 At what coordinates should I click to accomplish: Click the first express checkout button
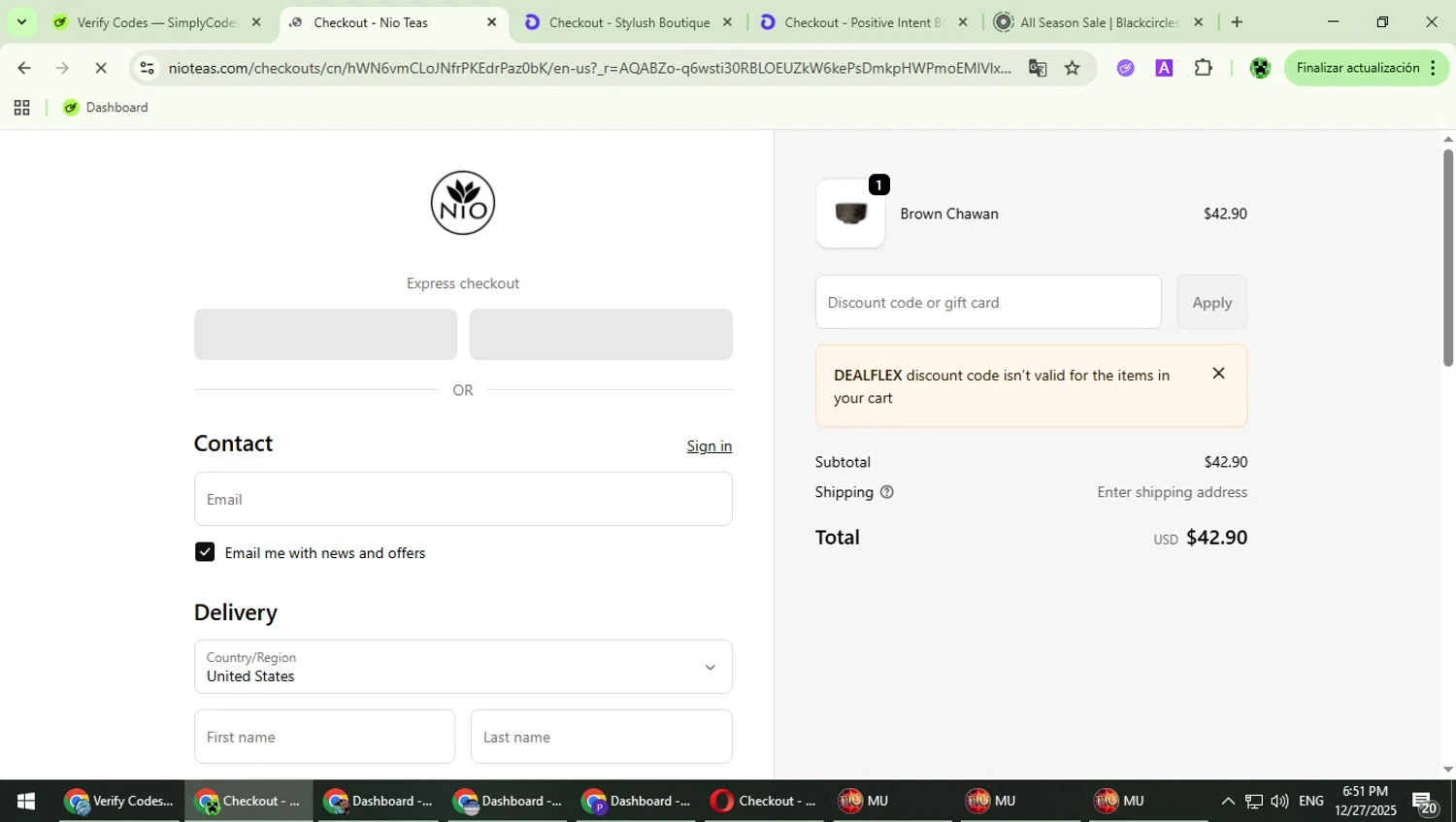(325, 334)
